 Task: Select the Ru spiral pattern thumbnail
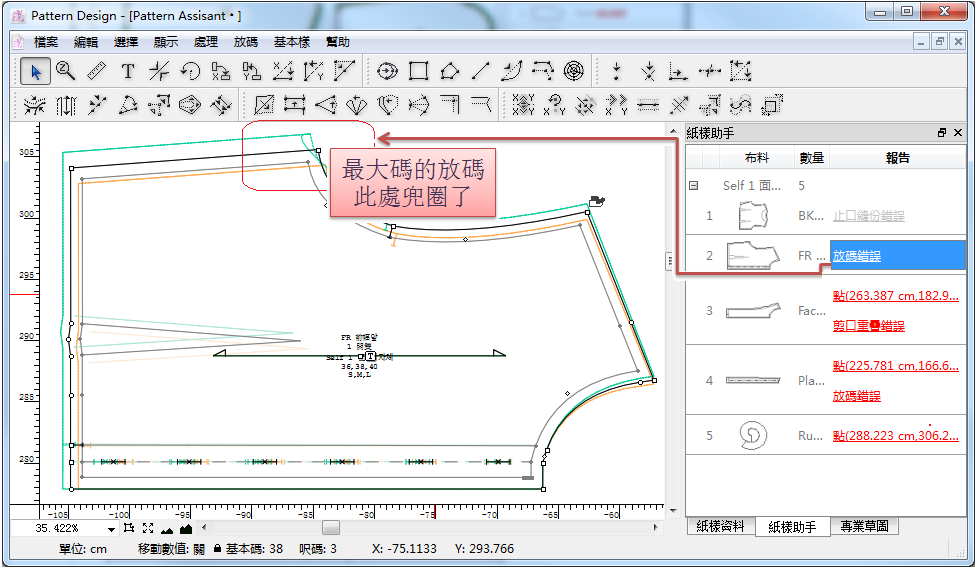click(x=751, y=435)
